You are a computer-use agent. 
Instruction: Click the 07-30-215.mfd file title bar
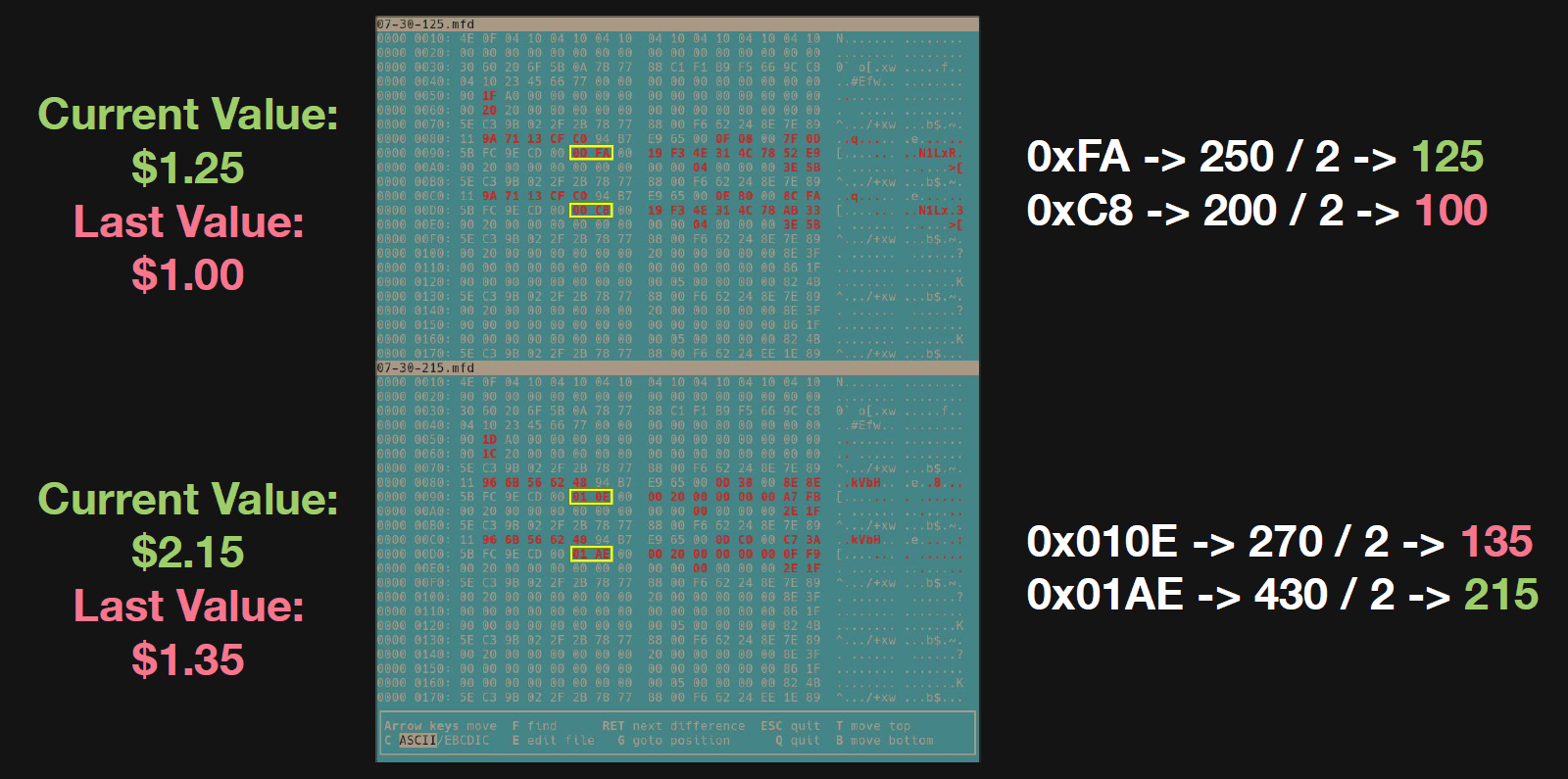pos(677,367)
